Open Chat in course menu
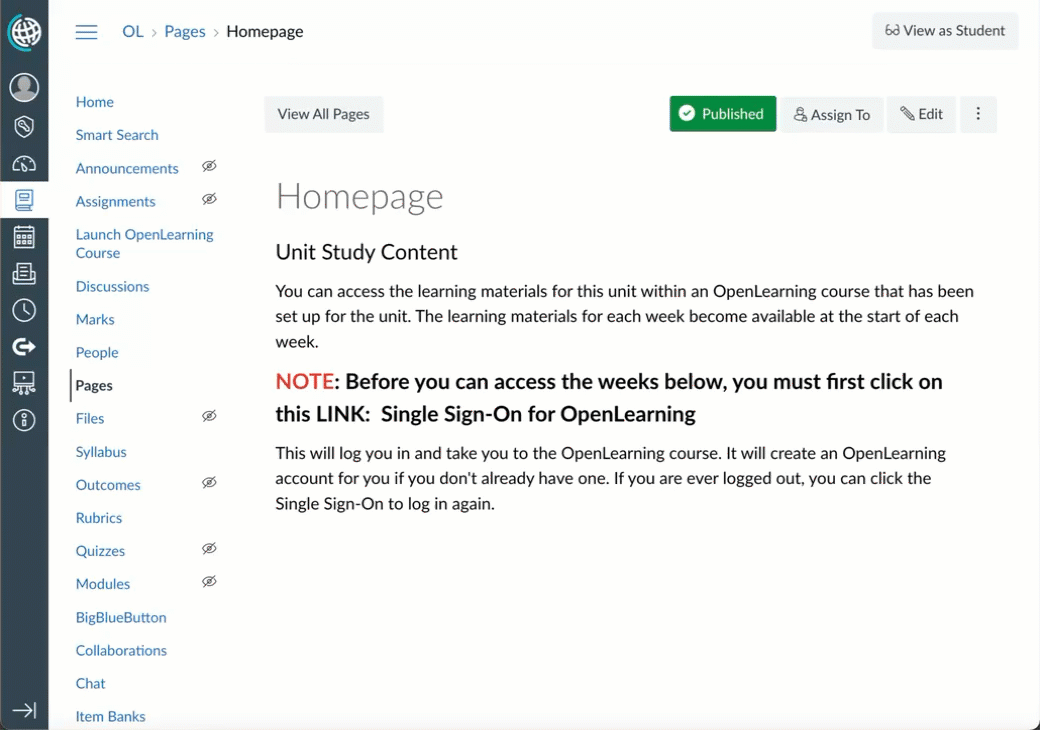Viewport: 1040px width, 730px height. click(x=90, y=684)
